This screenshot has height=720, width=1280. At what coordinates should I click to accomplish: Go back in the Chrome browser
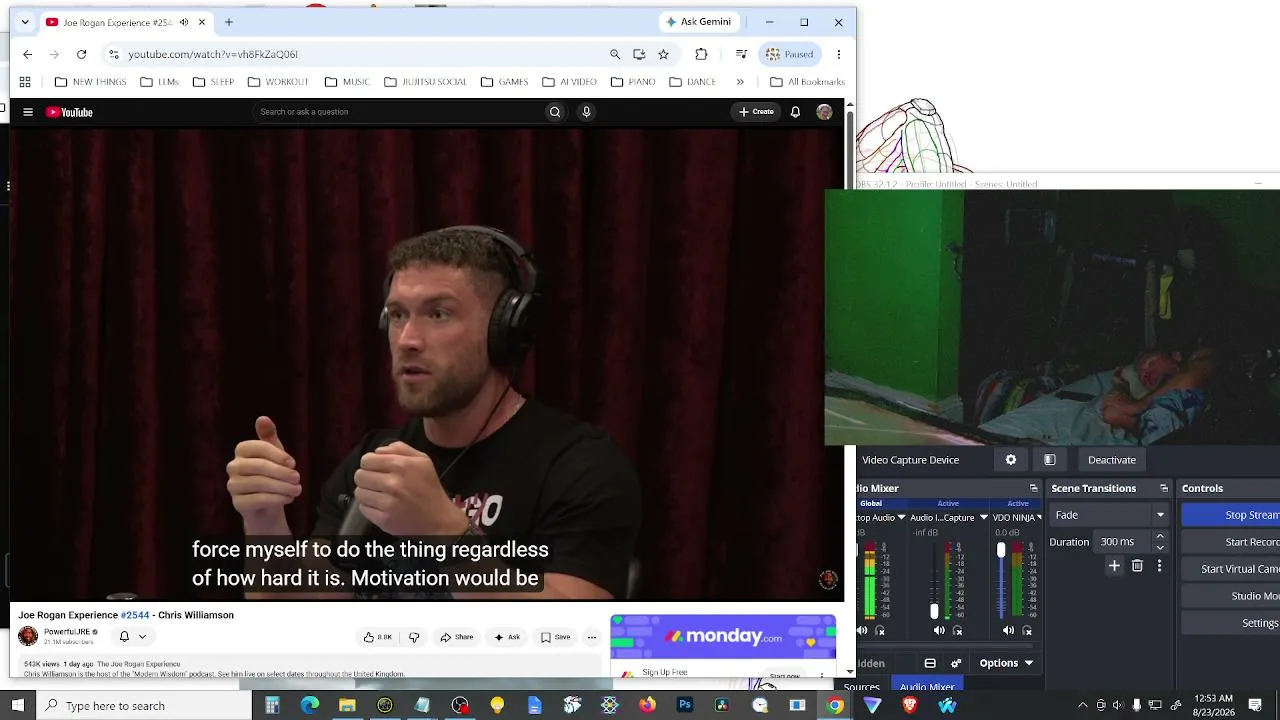tap(27, 54)
